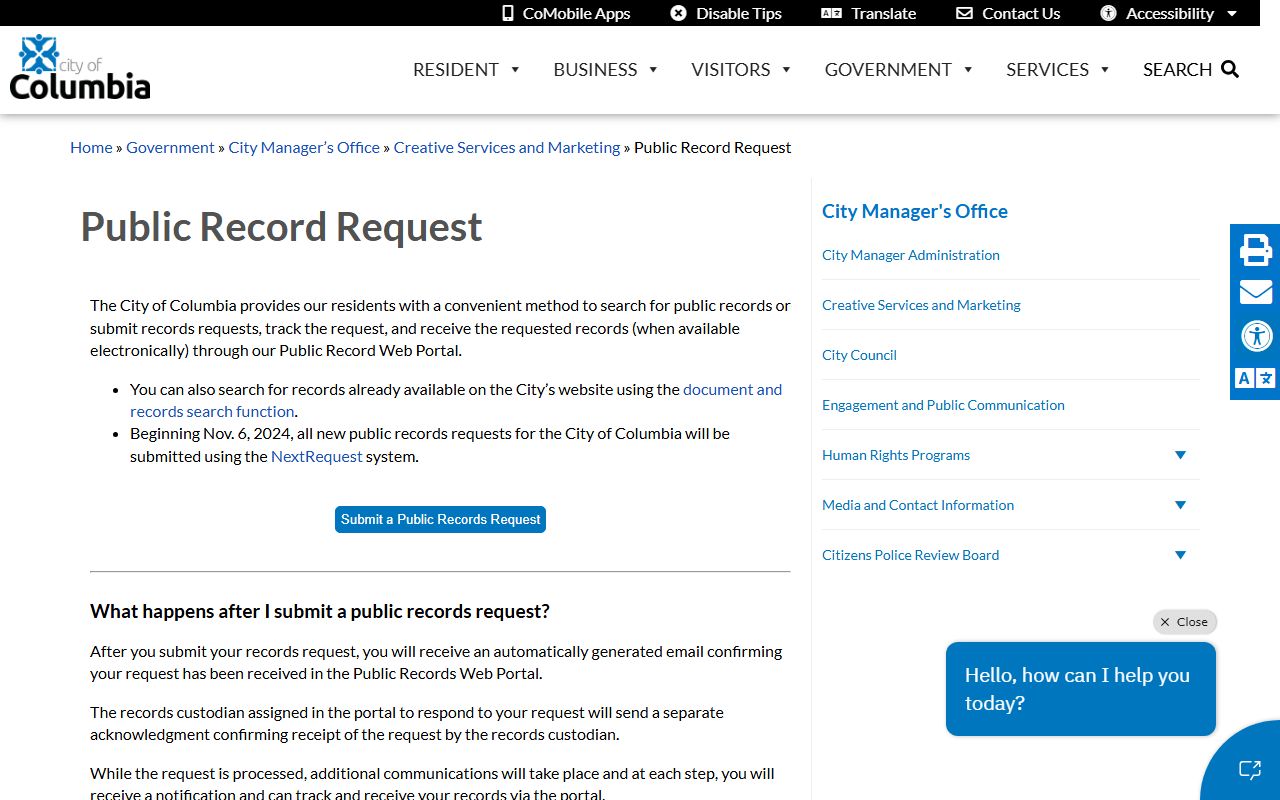Screen dimensions: 1280x800
Task: Open the City of Columbia logo homepage
Action: (80, 68)
